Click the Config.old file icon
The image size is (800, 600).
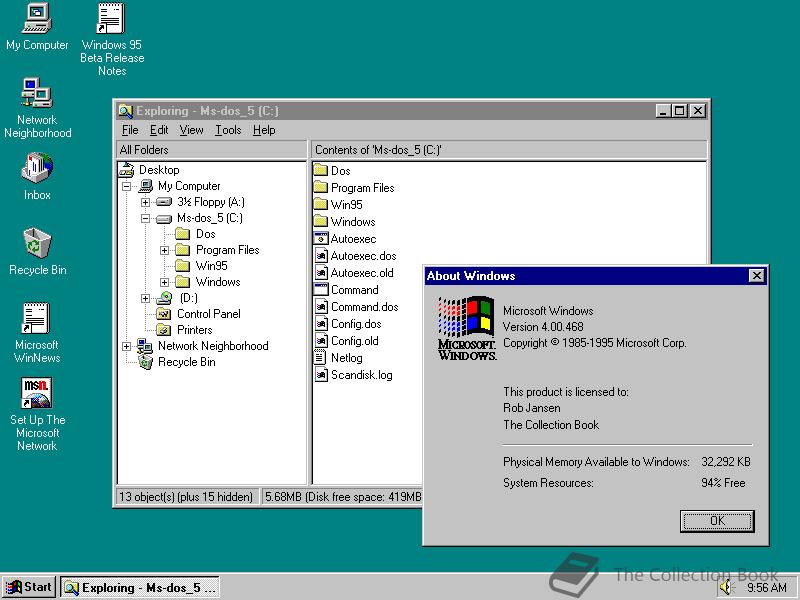point(320,340)
